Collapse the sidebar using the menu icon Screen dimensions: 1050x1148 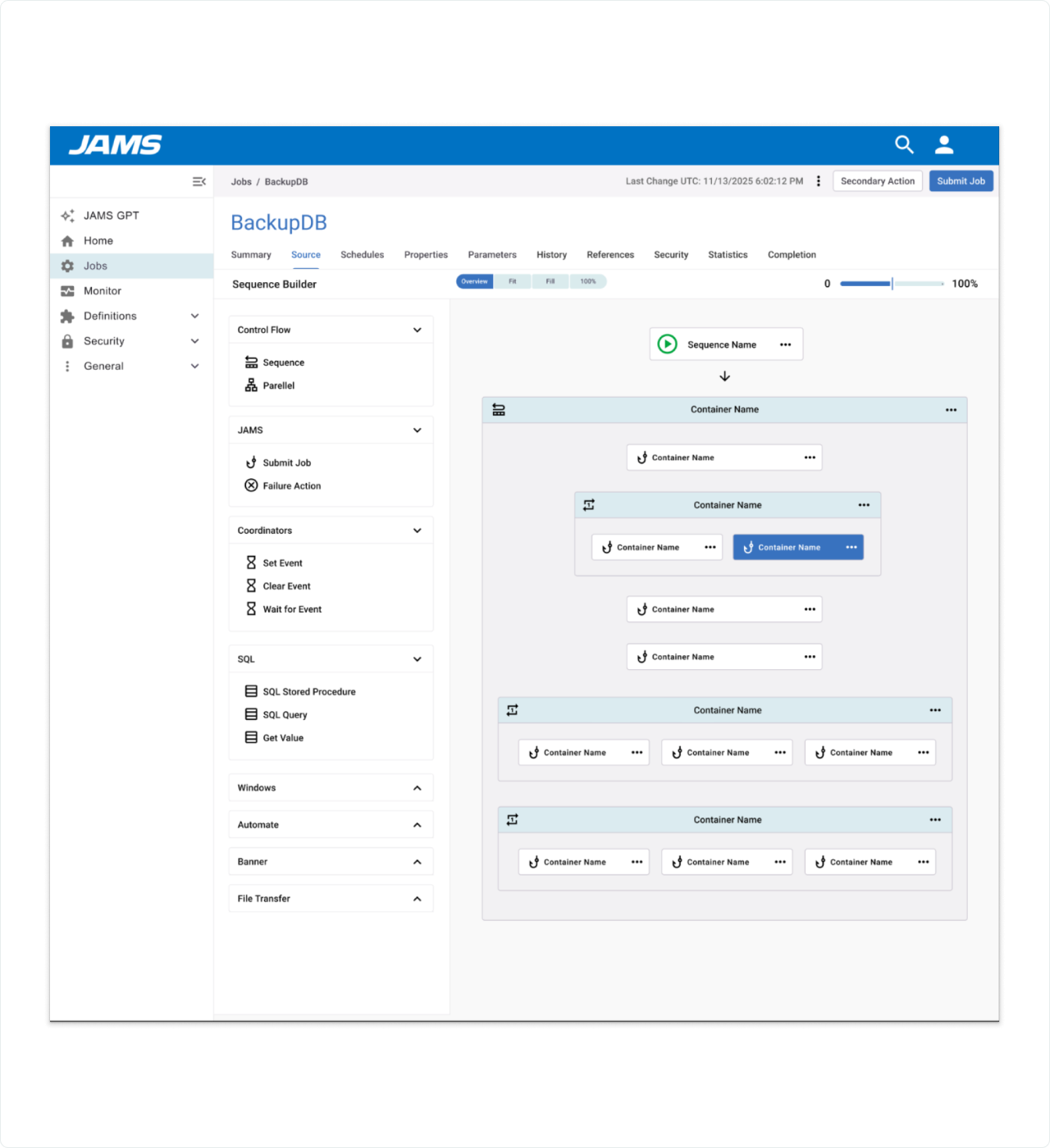pyautogui.click(x=199, y=182)
